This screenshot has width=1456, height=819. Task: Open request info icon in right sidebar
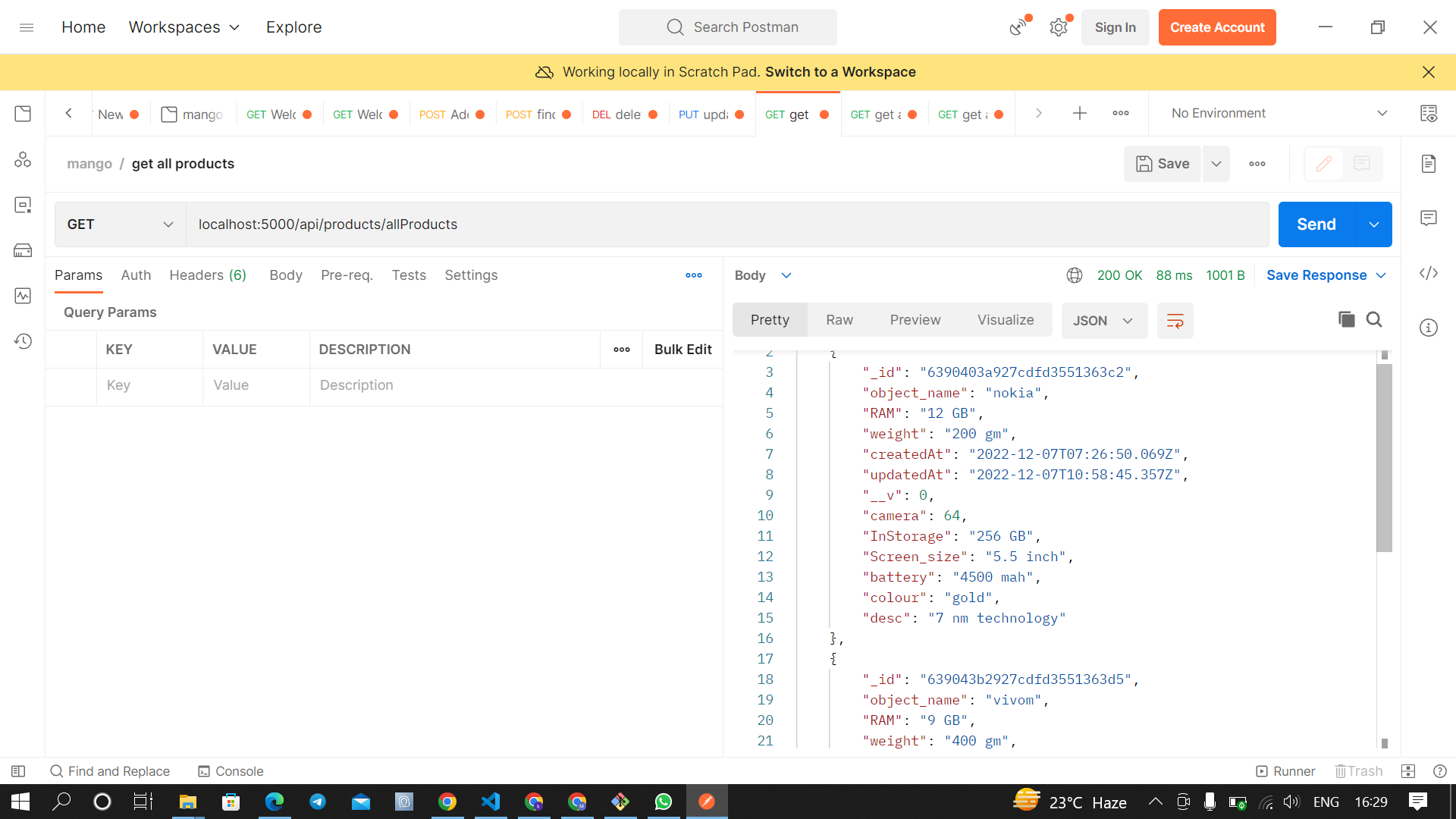(1429, 328)
